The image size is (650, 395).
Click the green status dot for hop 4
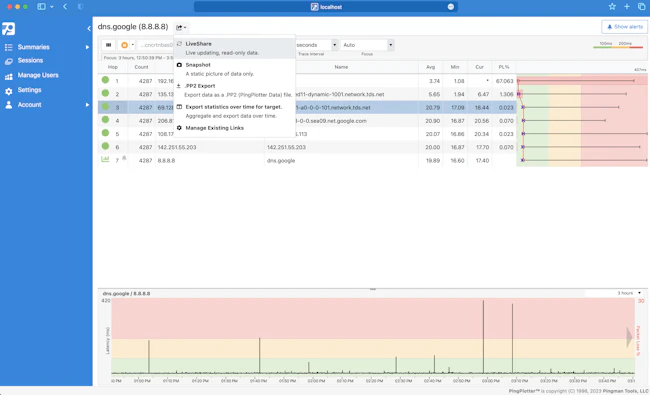pyautogui.click(x=105, y=120)
